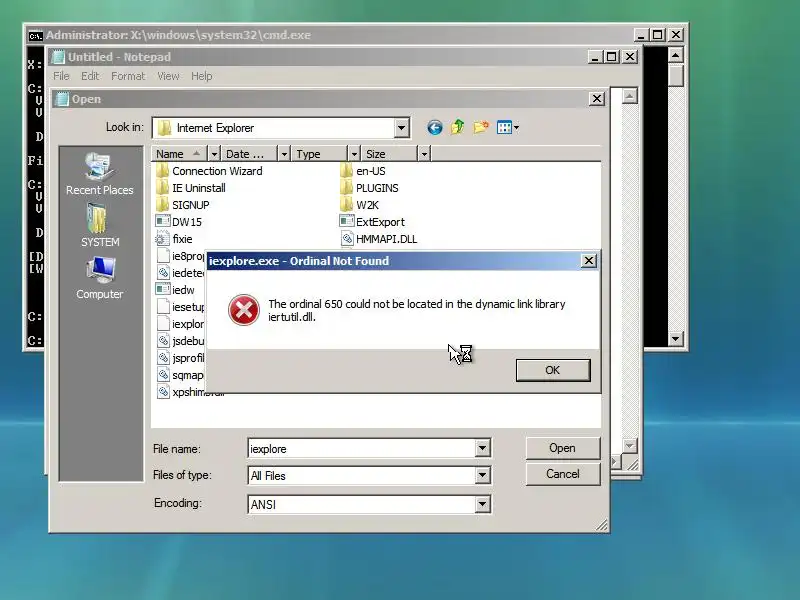This screenshot has width=800, height=600.
Task: Sort files by the Size column
Action: click(389, 154)
